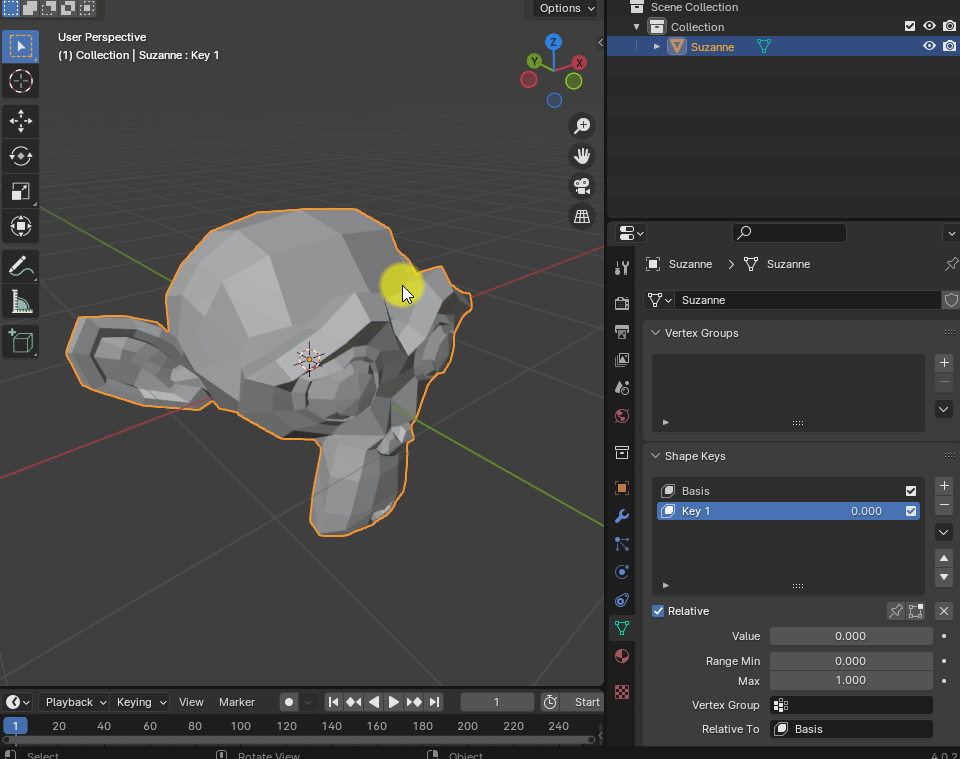
Task: Add a new shape key
Action: (x=944, y=486)
